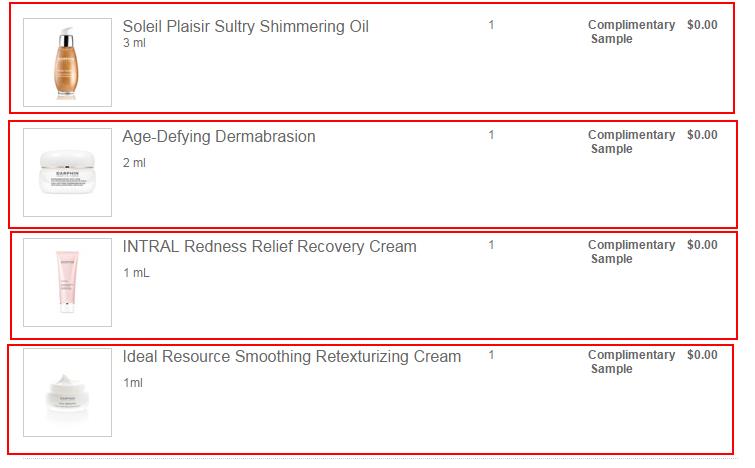This screenshot has width=755, height=468.
Task: Click the $0.00 price on Ideal Resource row
Action: [702, 355]
